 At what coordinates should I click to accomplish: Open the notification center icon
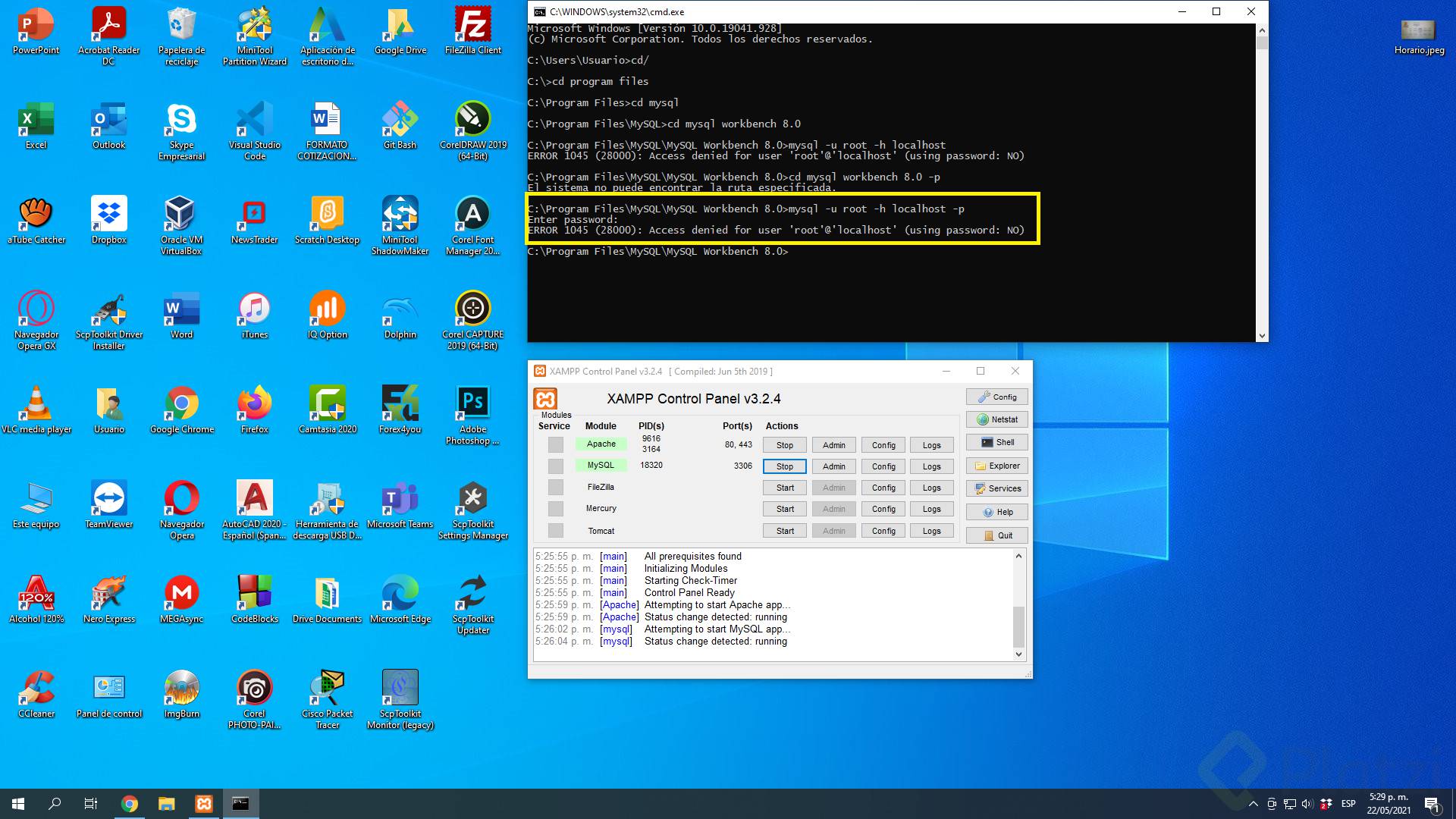1432,804
